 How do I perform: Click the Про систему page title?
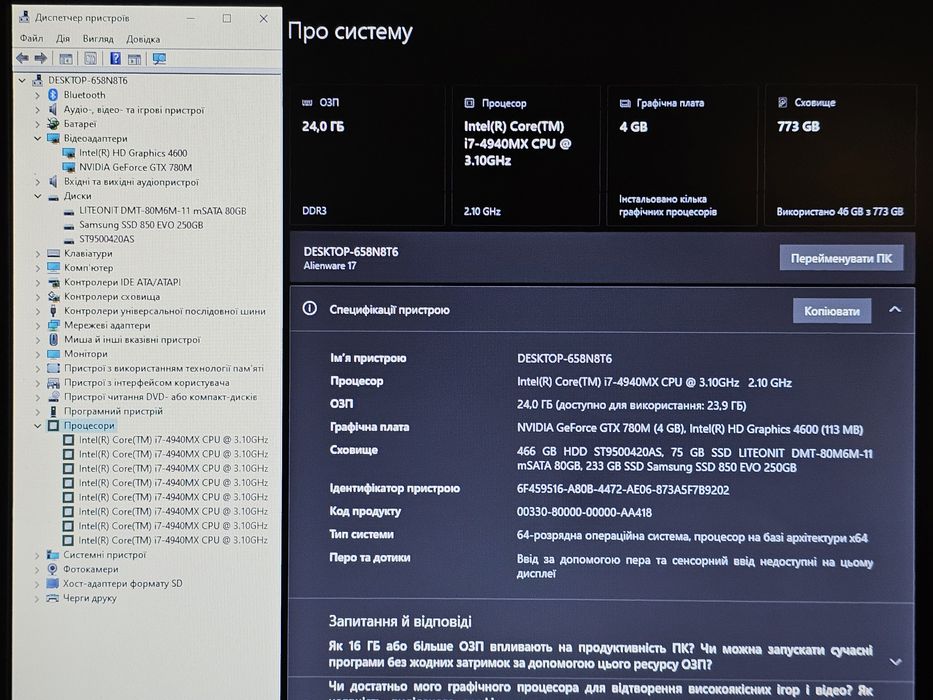pos(350,32)
